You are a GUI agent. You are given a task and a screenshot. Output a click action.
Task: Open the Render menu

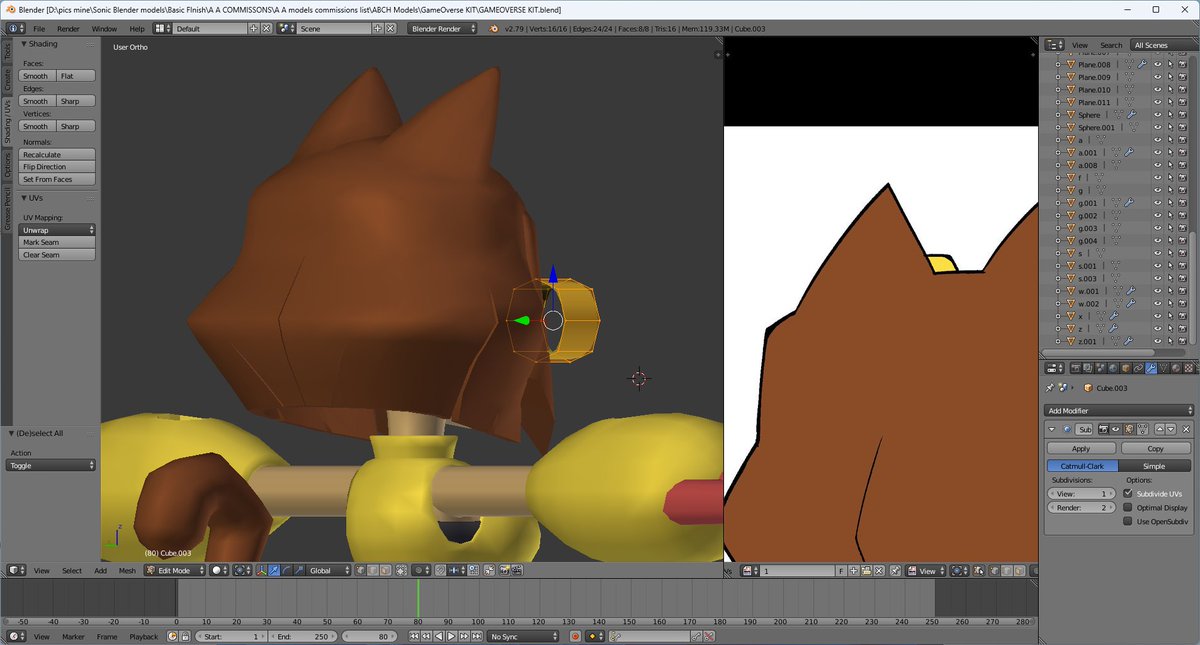[x=68, y=28]
